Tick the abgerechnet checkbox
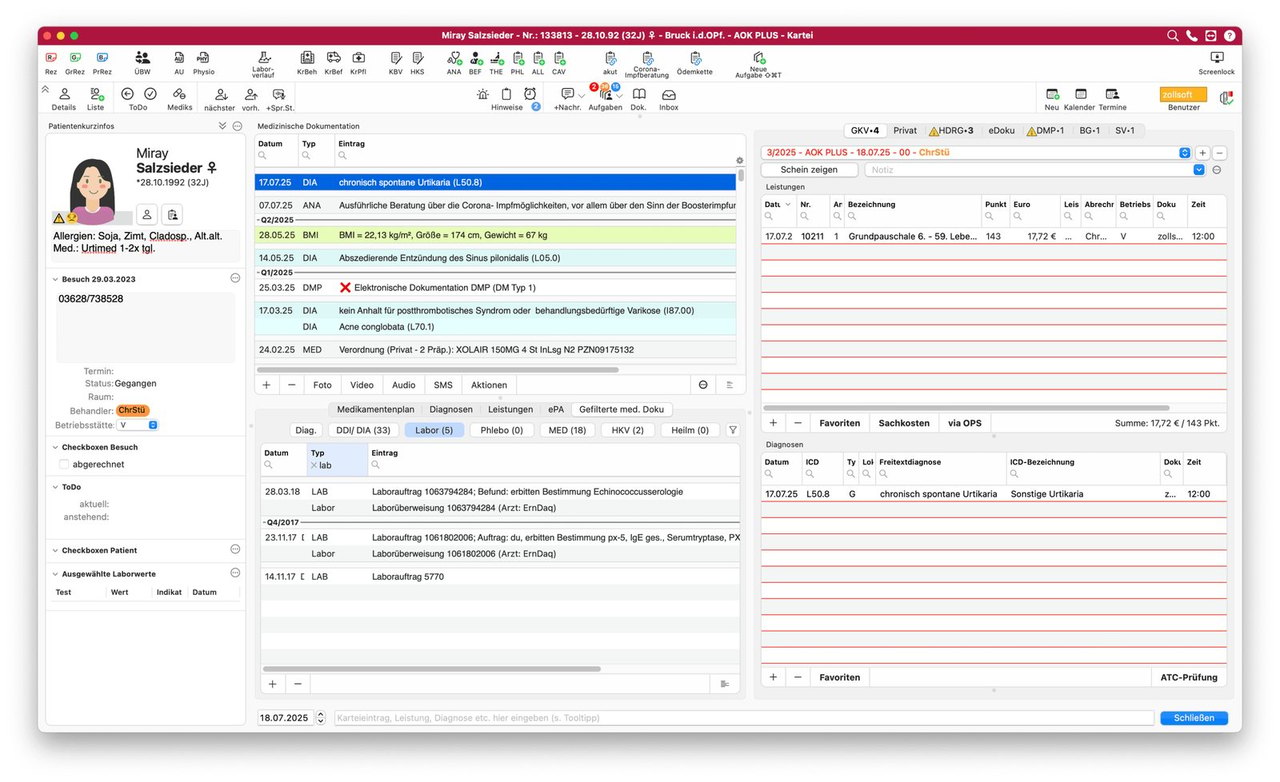The width and height of the screenshot is (1280, 782). pyautogui.click(x=64, y=464)
